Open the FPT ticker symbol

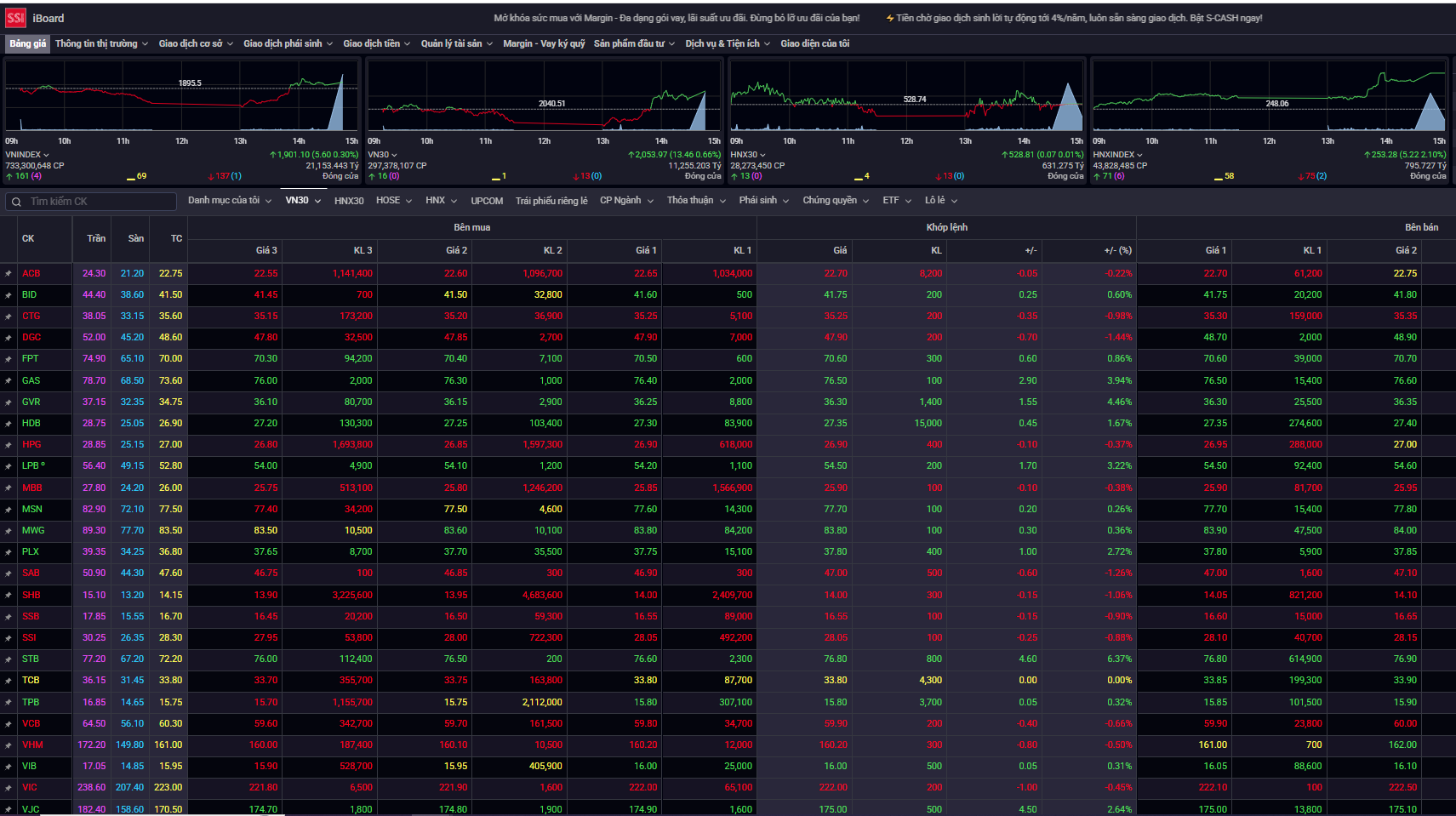31,359
